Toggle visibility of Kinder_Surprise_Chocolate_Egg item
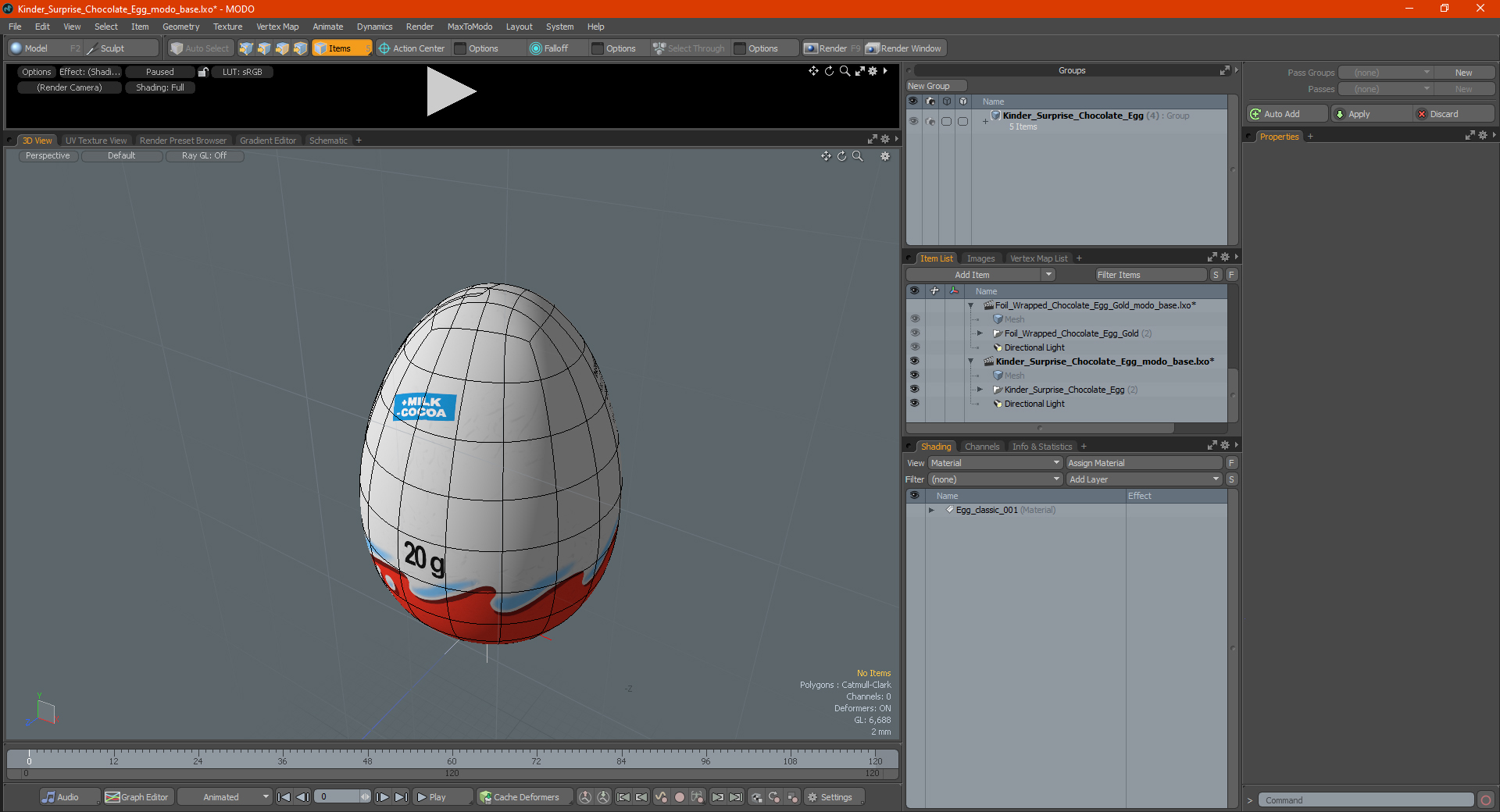 point(915,390)
